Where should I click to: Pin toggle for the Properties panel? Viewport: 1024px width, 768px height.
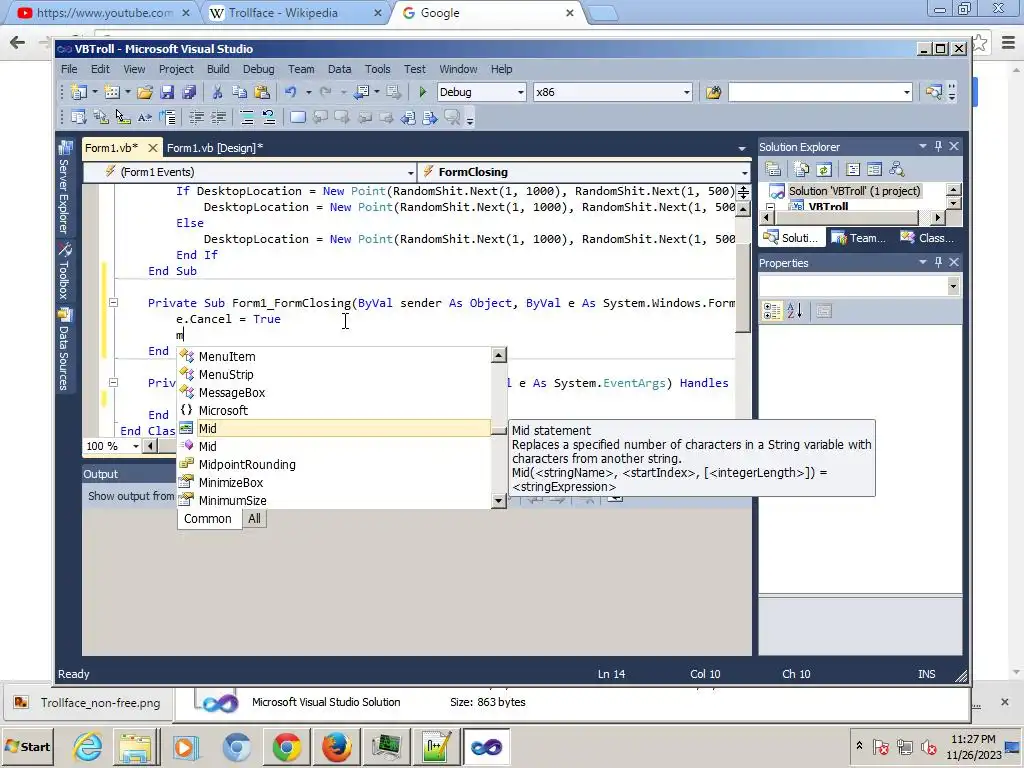(x=938, y=262)
